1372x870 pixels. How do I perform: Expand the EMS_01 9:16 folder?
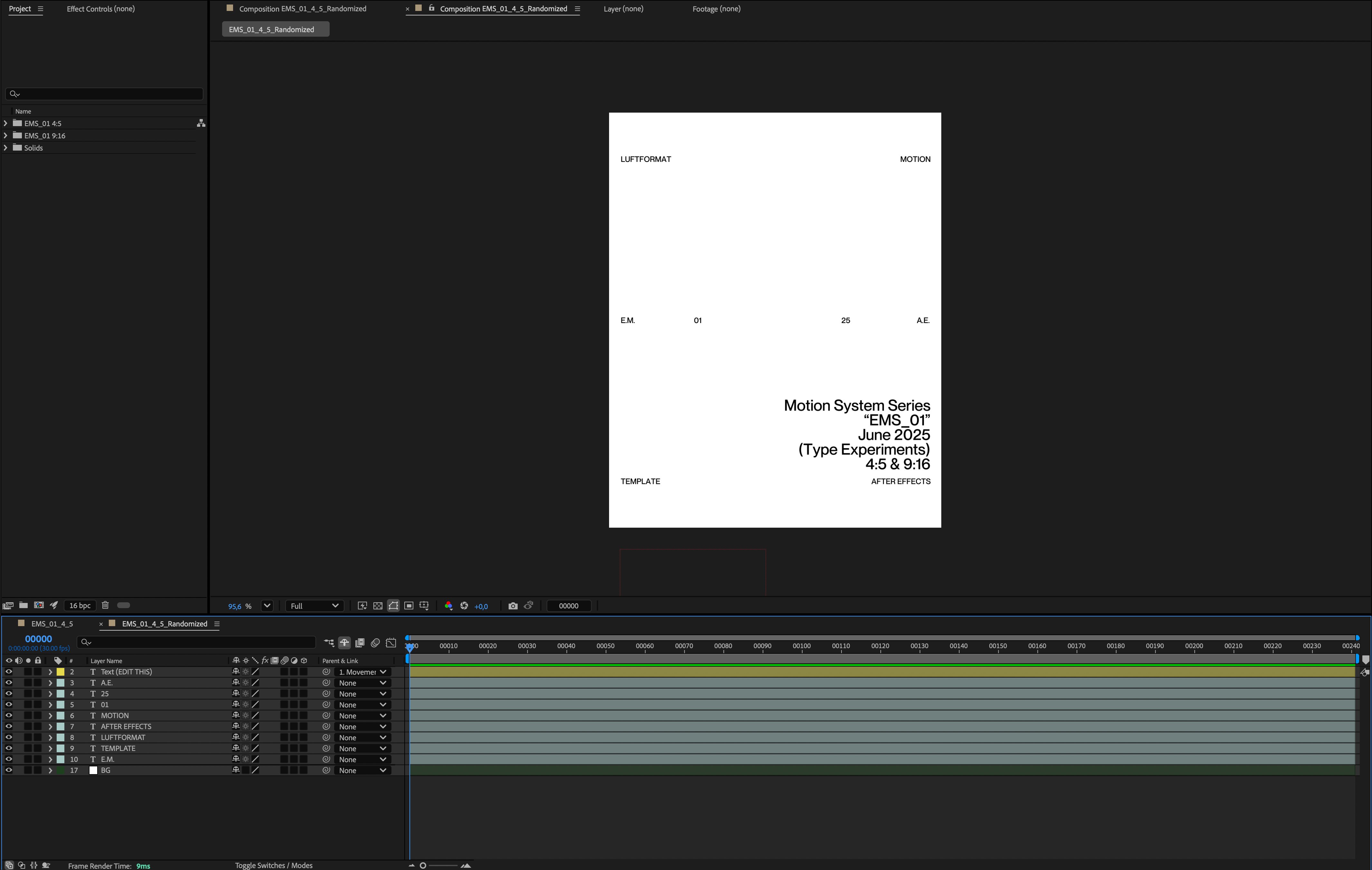pyautogui.click(x=6, y=135)
